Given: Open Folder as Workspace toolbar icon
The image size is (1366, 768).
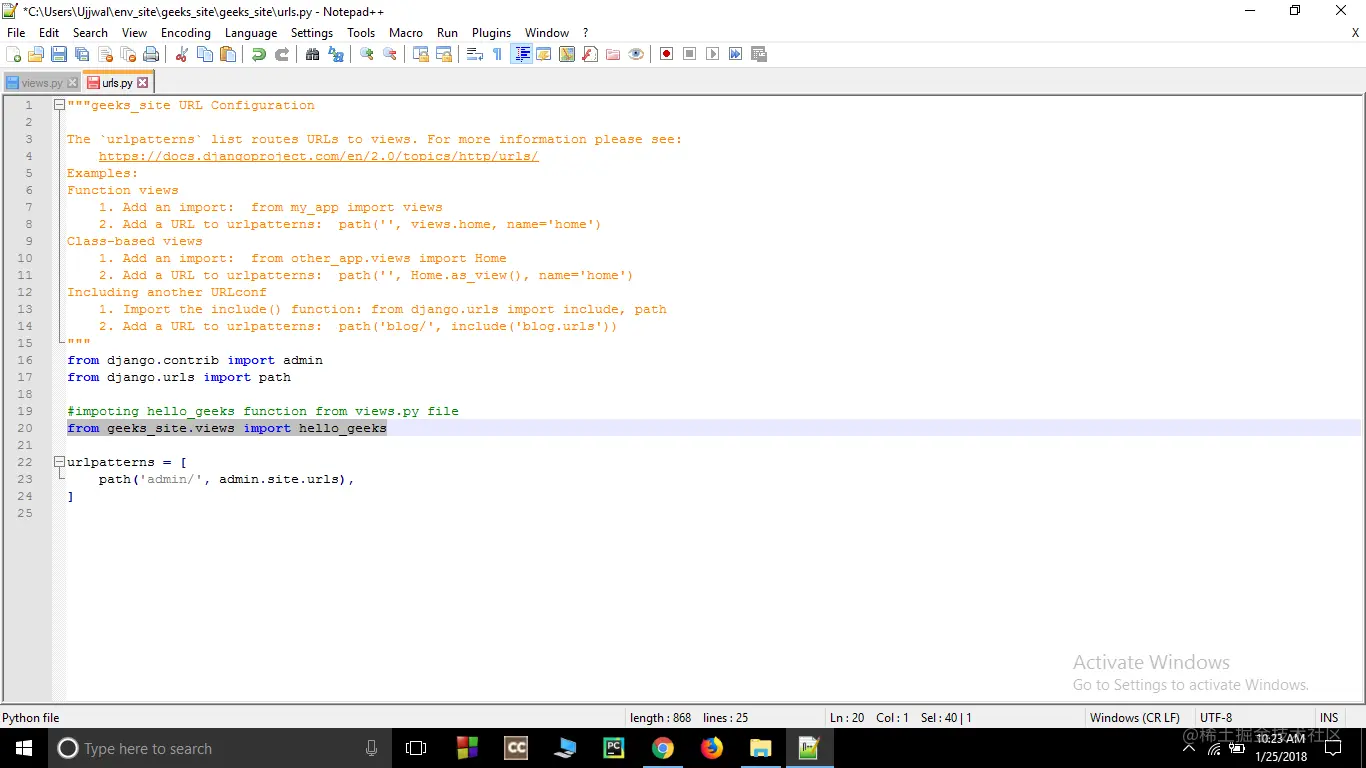Looking at the screenshot, I should pyautogui.click(x=613, y=54).
